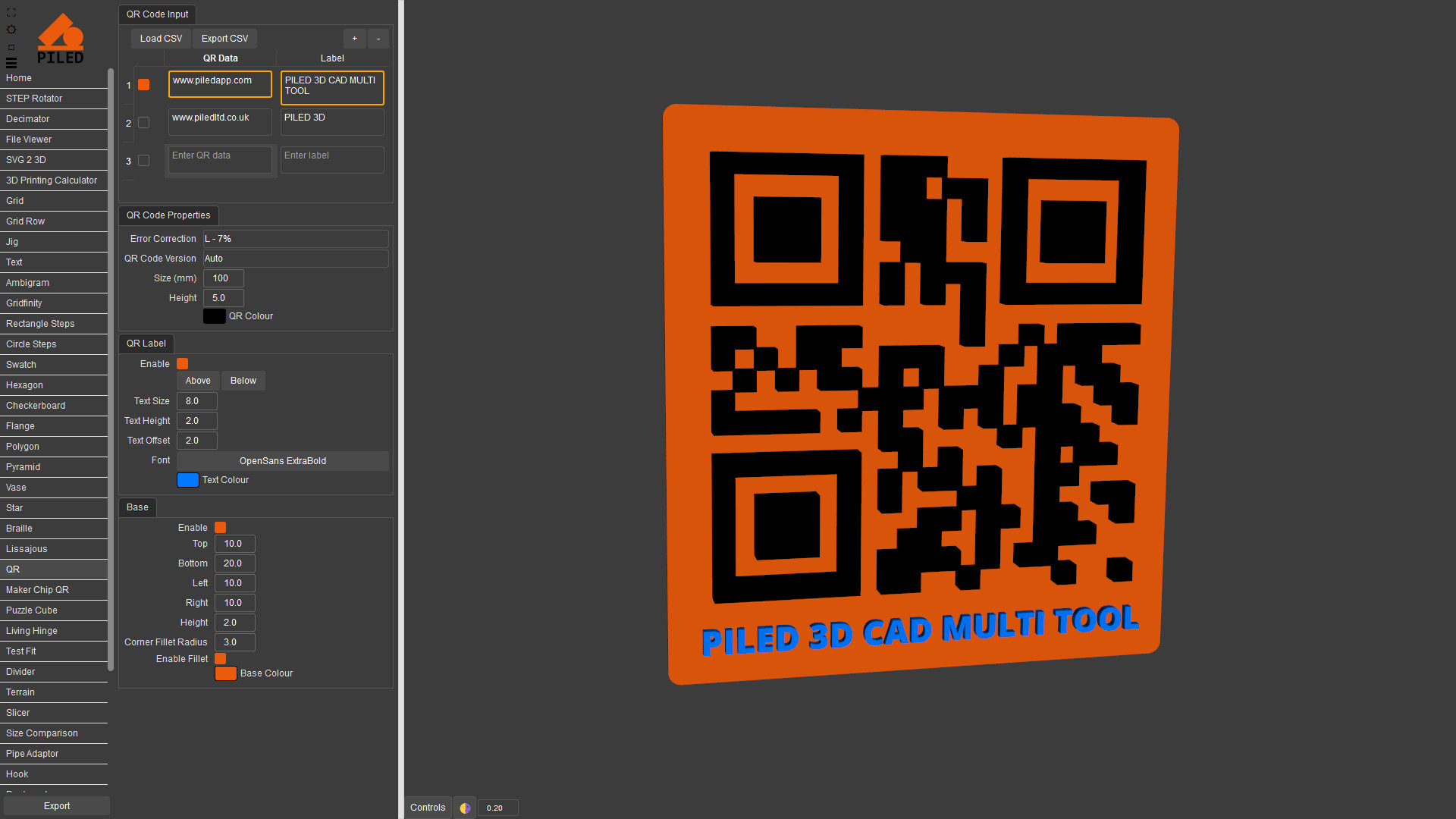This screenshot has width=1456, height=819.
Task: Toggle the day/night theme icon
Action: click(x=465, y=808)
